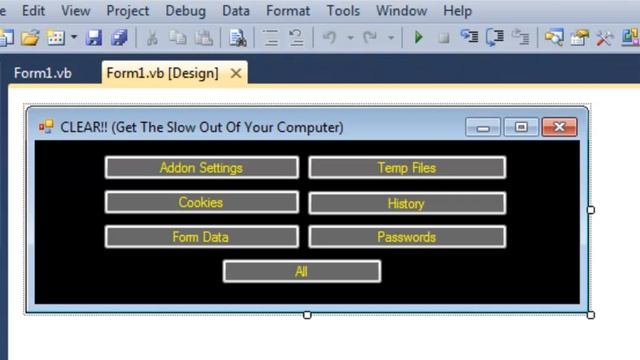Click the Uncomment Lines icon
Screen dimensions: 640x360
296,38
